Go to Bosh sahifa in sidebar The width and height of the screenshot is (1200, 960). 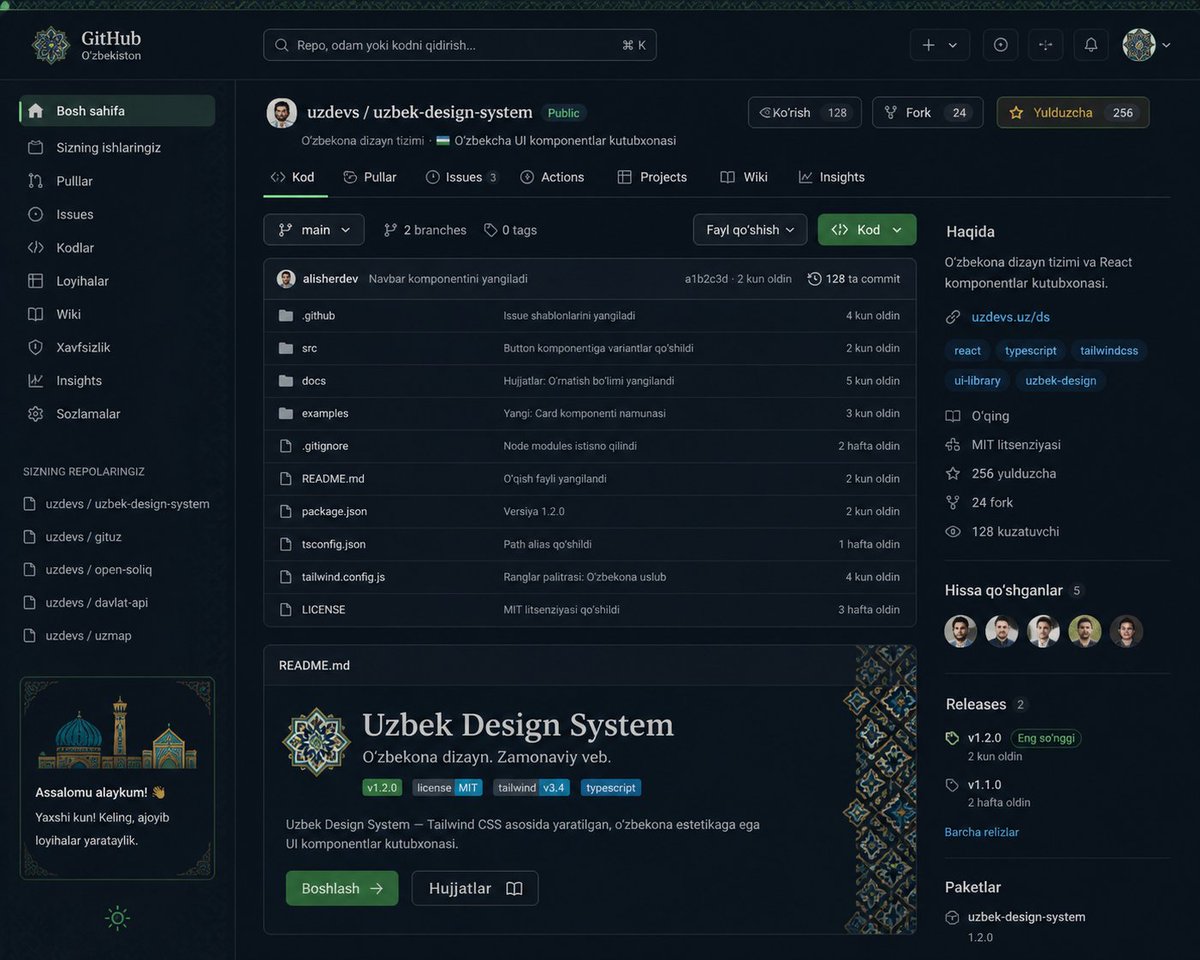tap(117, 111)
